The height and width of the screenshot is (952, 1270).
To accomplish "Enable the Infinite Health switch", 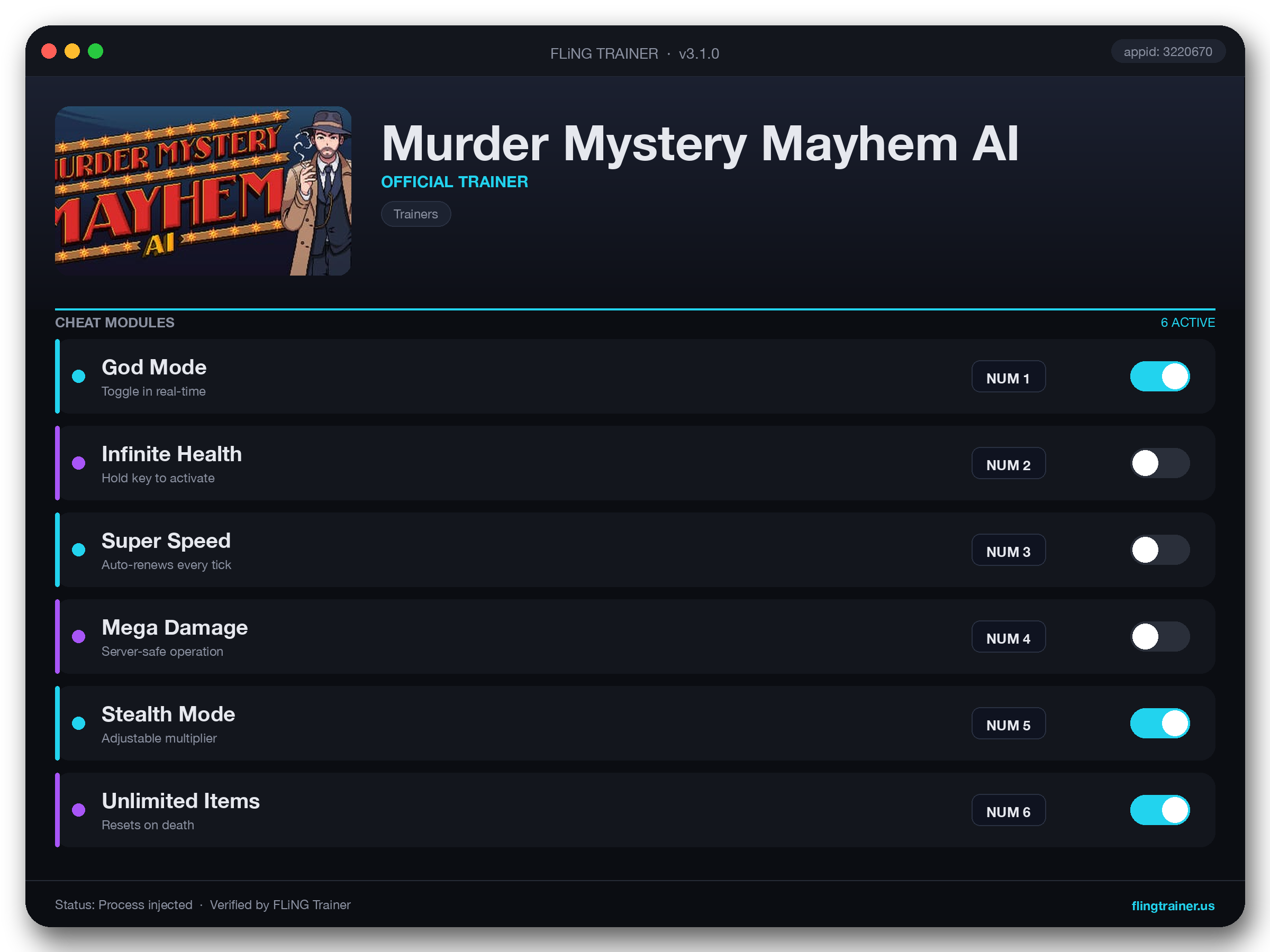I will coord(1160,463).
